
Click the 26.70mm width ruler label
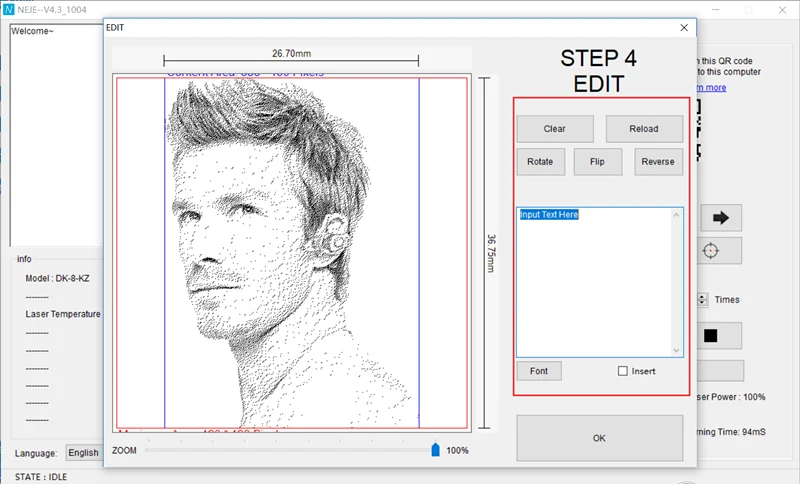(x=291, y=54)
